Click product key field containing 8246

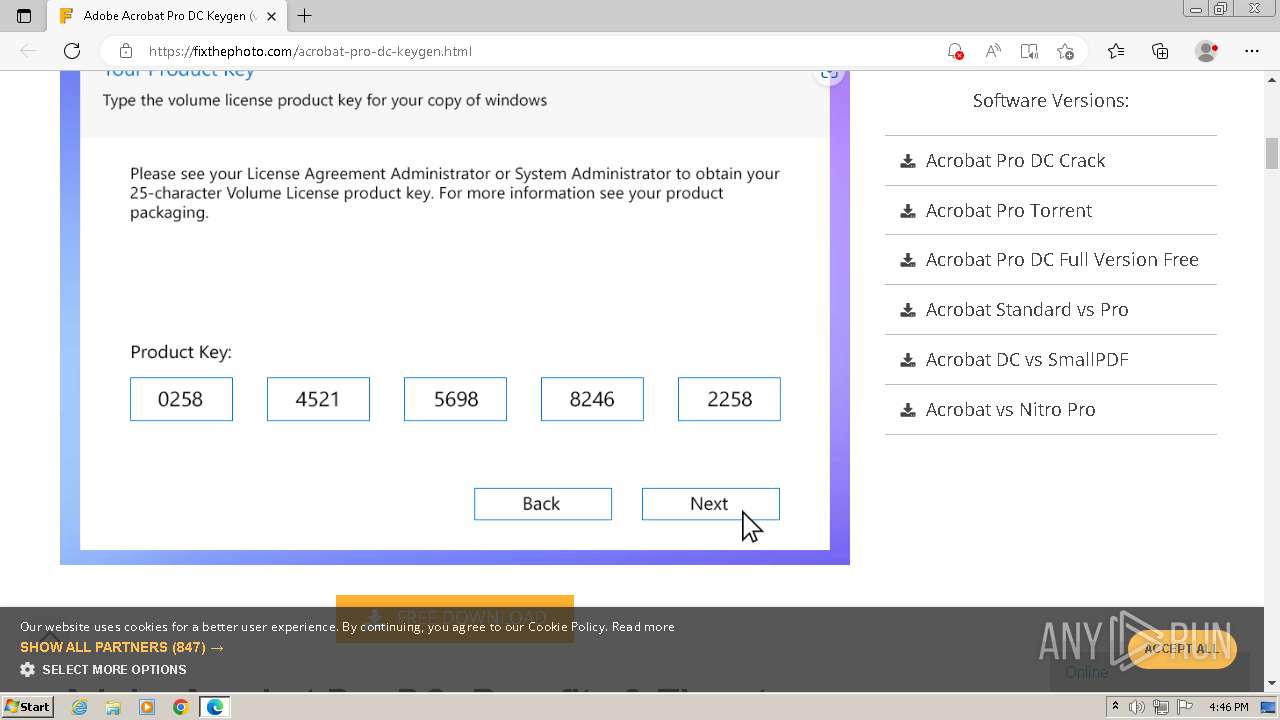(592, 399)
